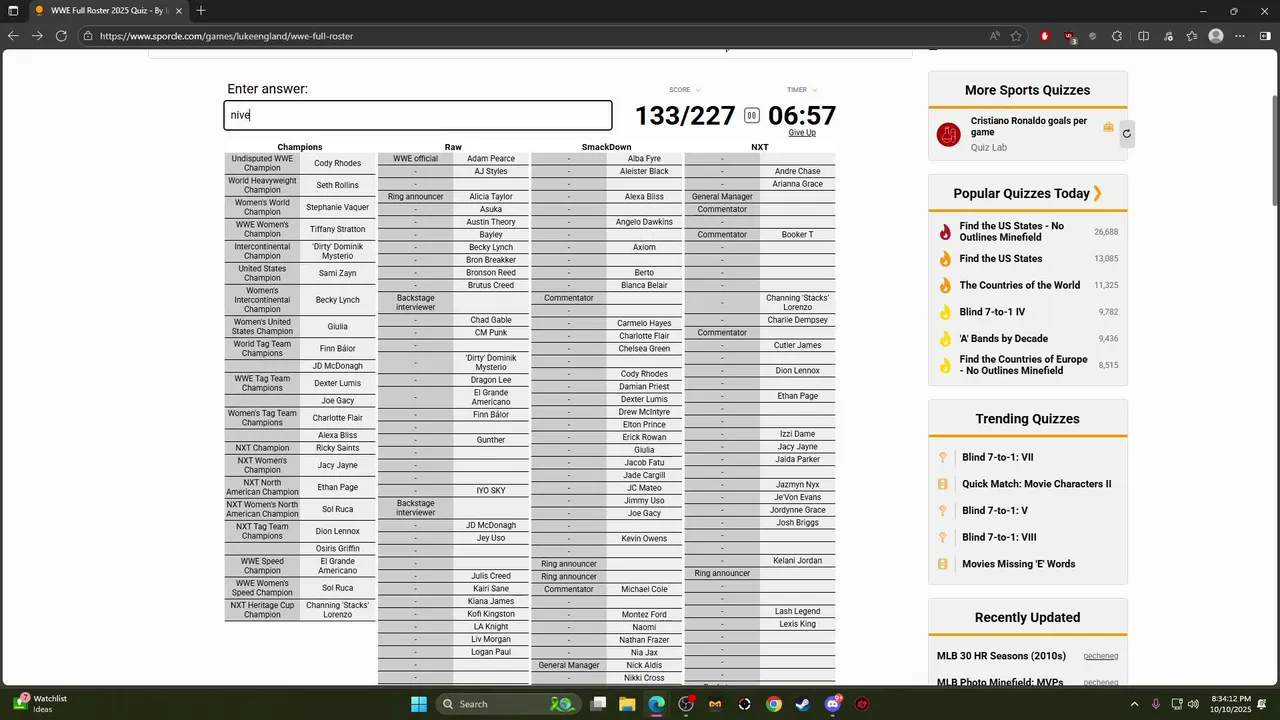Image resolution: width=1280 pixels, height=720 pixels.
Task: Toggle the browser sidebar icon
Action: pyautogui.click(x=1265, y=36)
